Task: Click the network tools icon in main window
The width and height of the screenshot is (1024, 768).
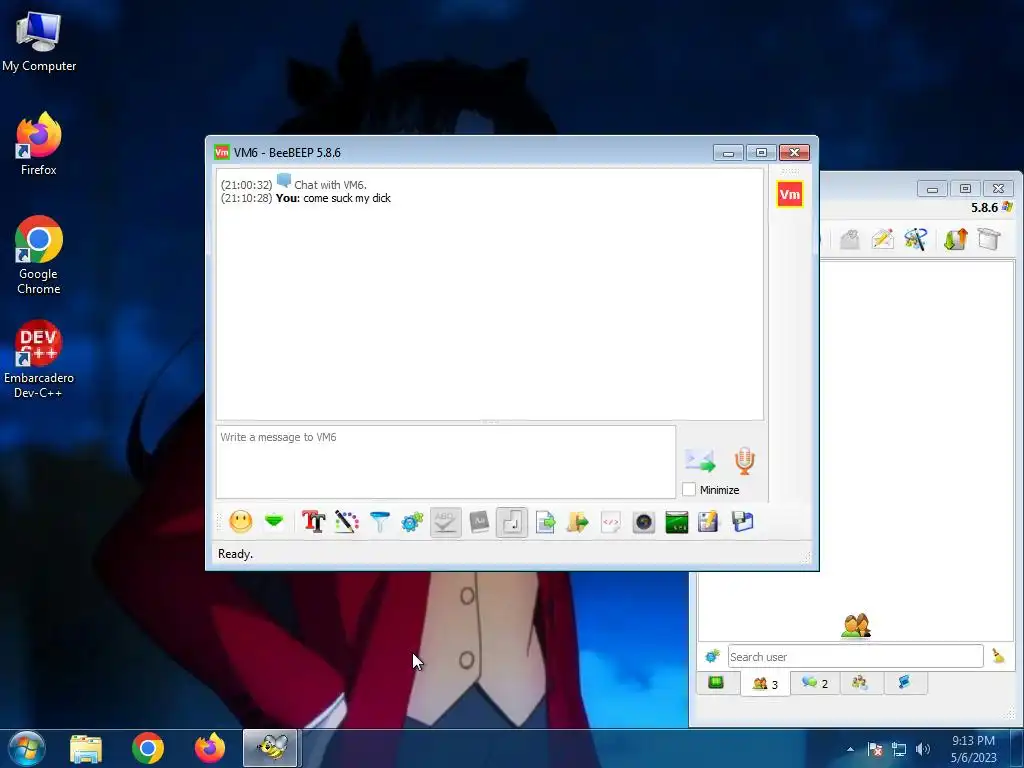Action: [916, 239]
